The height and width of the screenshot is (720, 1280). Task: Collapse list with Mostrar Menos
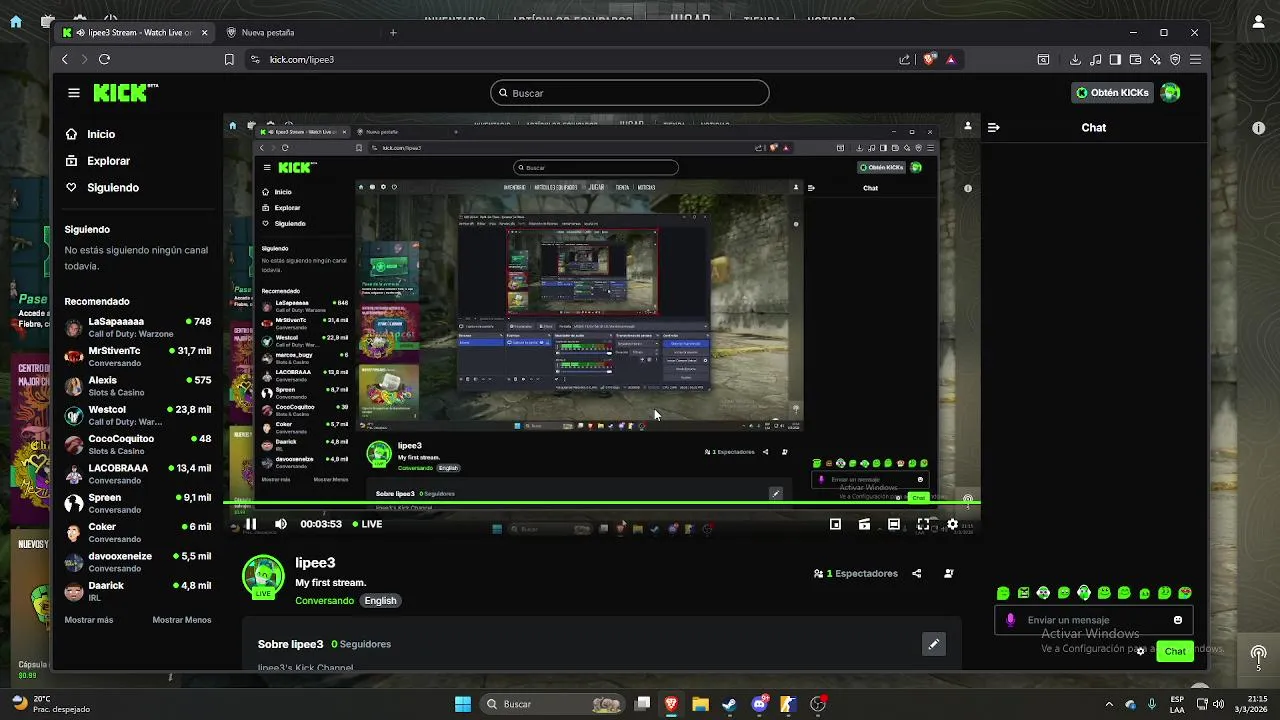[182, 620]
